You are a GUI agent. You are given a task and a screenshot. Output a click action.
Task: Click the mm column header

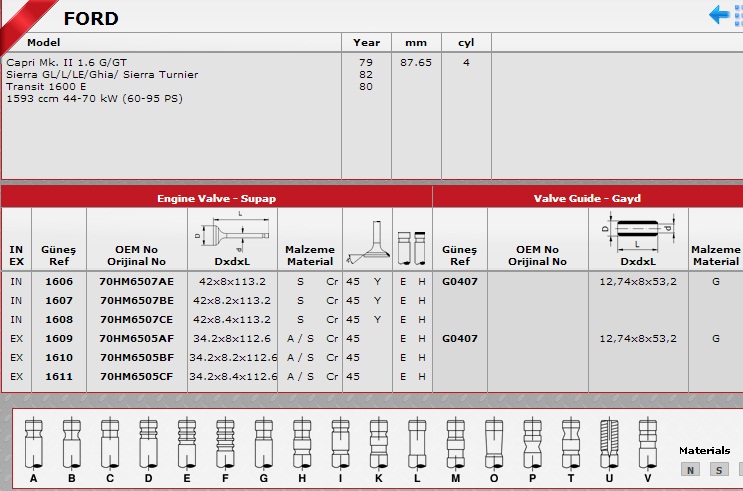pos(416,43)
